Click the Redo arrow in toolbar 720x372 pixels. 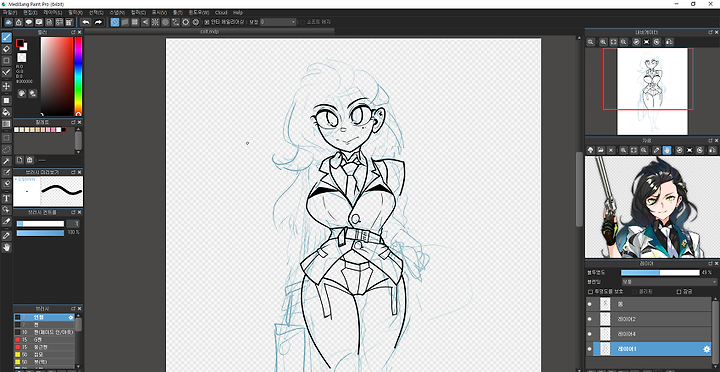pyautogui.click(x=98, y=22)
